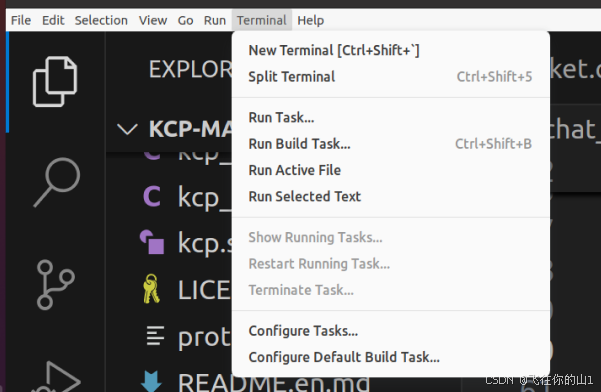Choose New Terminal from the menu
This screenshot has width=601, height=392.
tap(391, 50)
